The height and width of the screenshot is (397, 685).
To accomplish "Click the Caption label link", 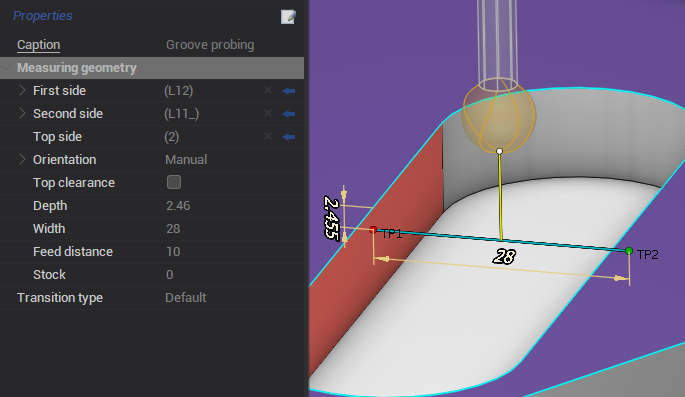I will point(38,45).
